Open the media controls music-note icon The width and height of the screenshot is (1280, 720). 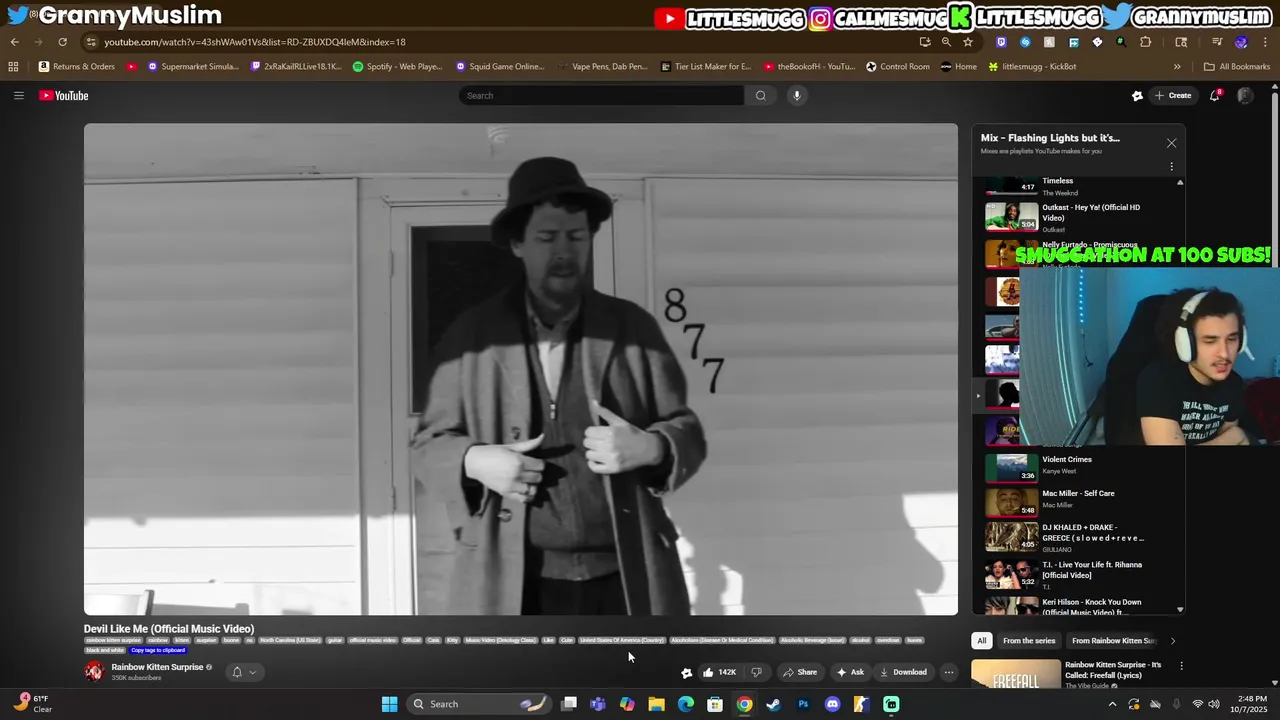(1217, 42)
